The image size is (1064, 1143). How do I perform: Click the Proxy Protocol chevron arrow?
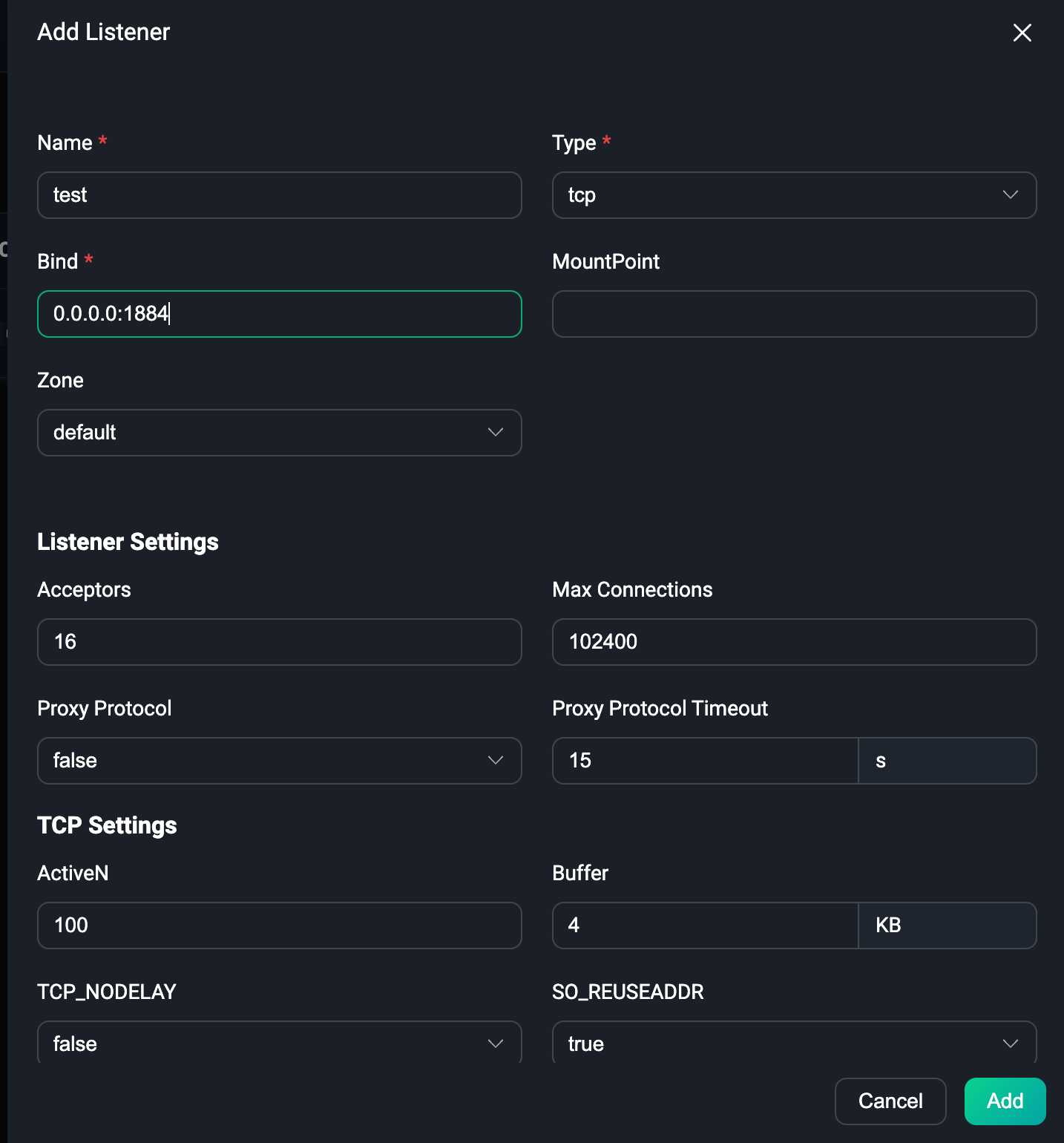495,761
